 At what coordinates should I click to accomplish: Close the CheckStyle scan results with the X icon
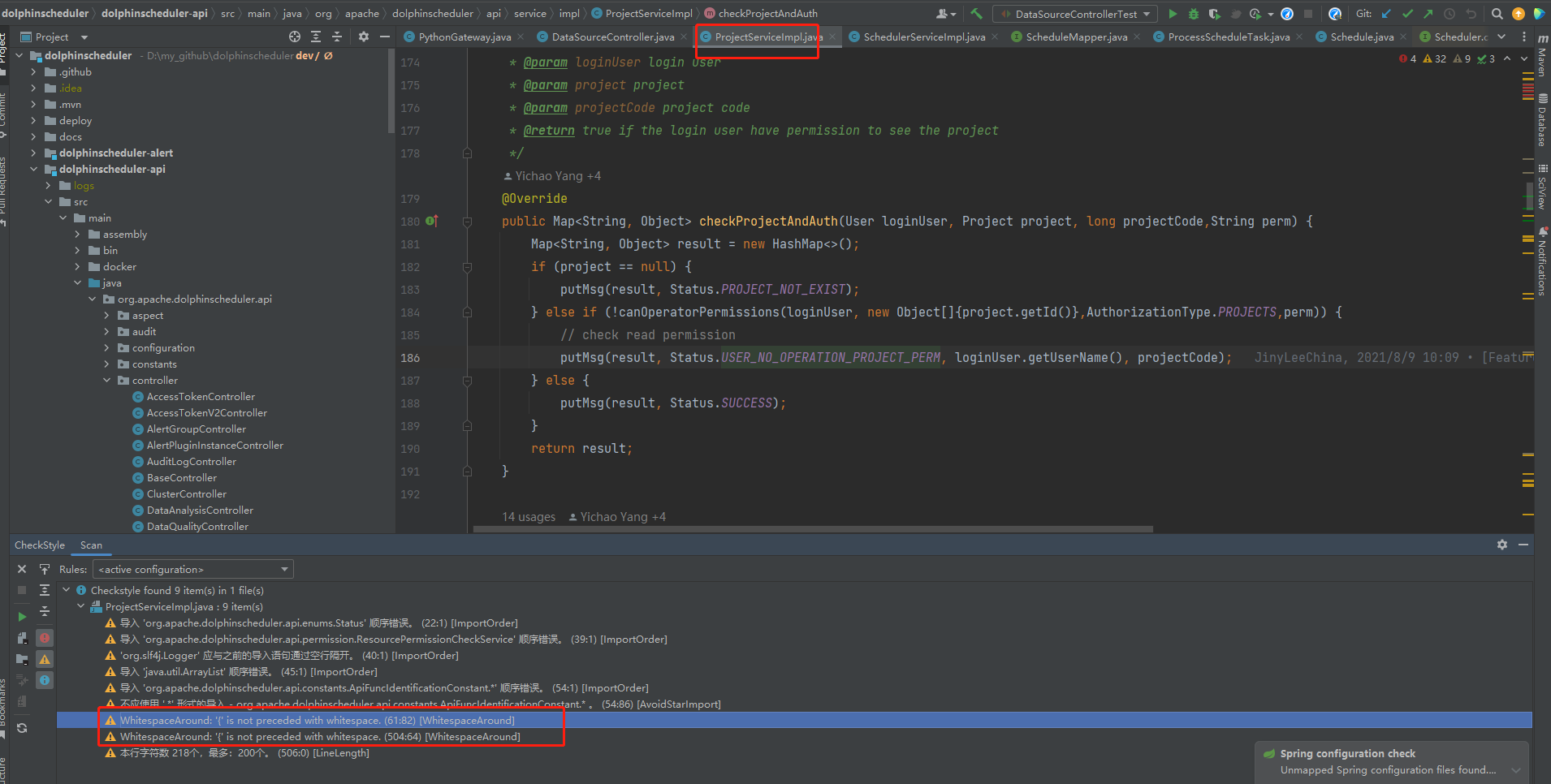pos(22,569)
